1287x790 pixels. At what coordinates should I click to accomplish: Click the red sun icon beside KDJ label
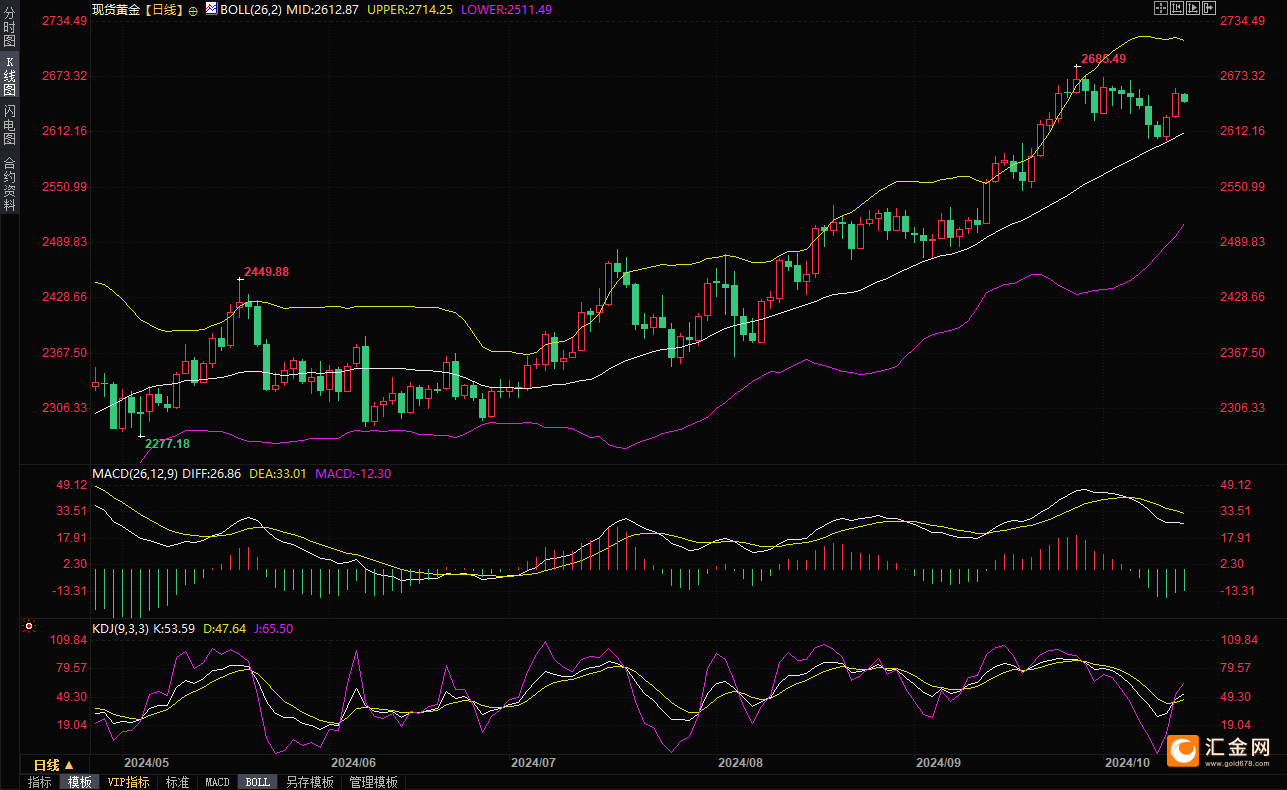pyautogui.click(x=28, y=628)
